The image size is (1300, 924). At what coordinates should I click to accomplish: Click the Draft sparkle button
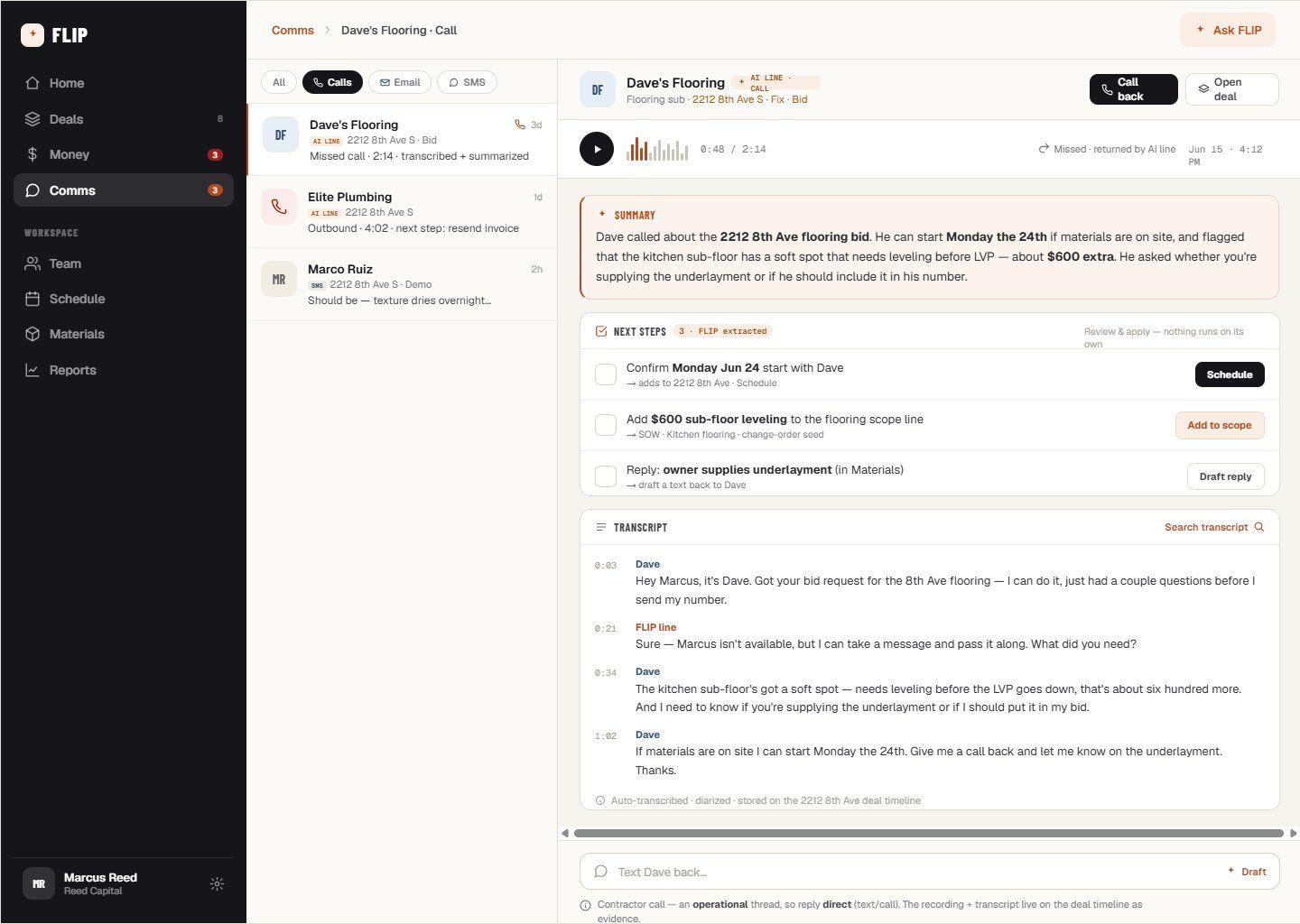[1247, 872]
